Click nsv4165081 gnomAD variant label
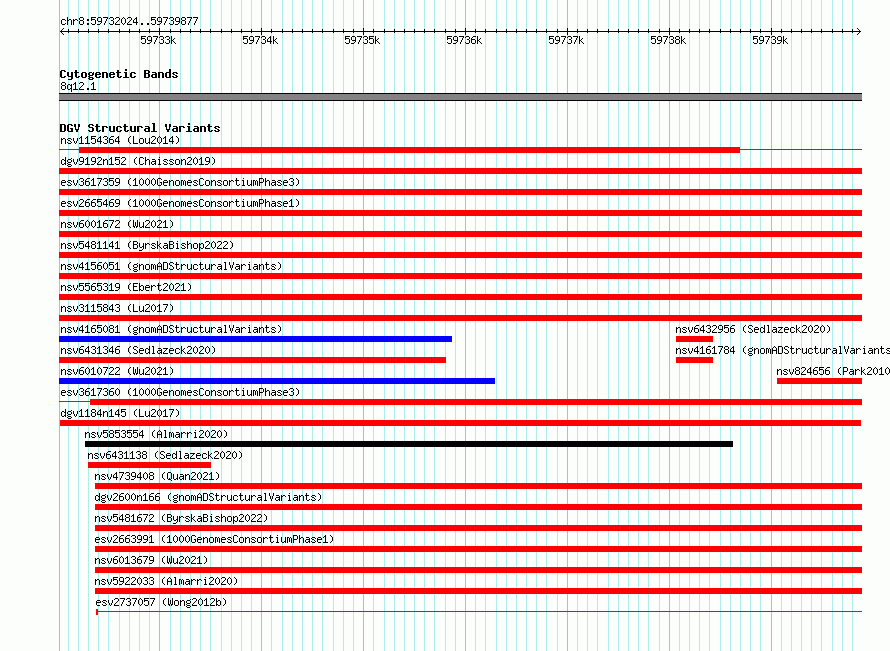 click(x=171, y=329)
